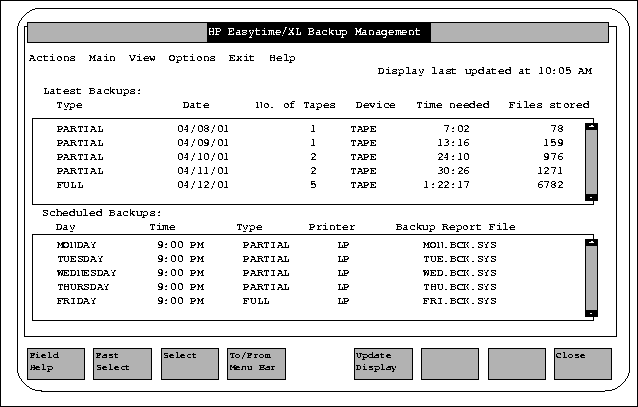Click the Close function key

click(x=583, y=363)
